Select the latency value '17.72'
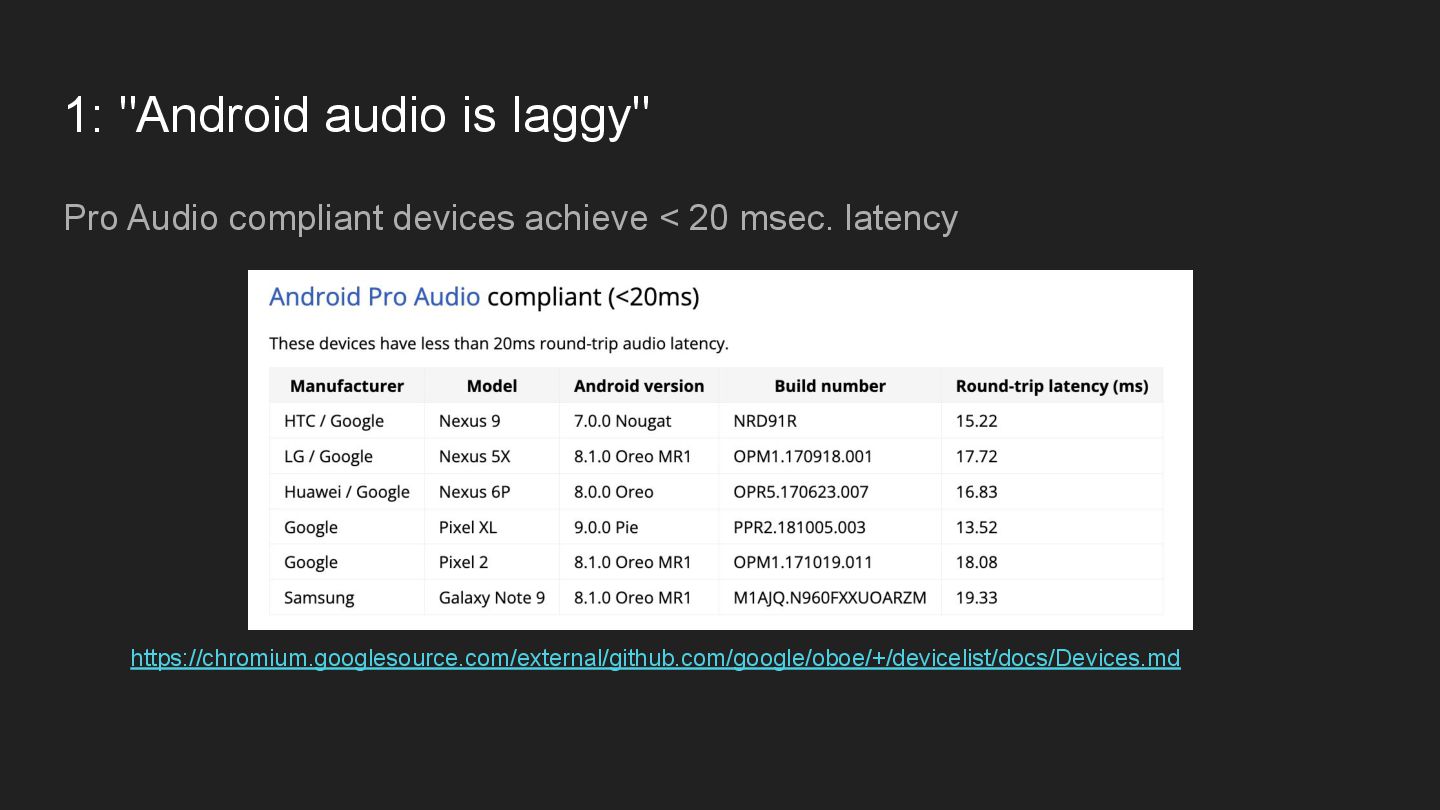Image resolution: width=1440 pixels, height=810 pixels. (977, 456)
